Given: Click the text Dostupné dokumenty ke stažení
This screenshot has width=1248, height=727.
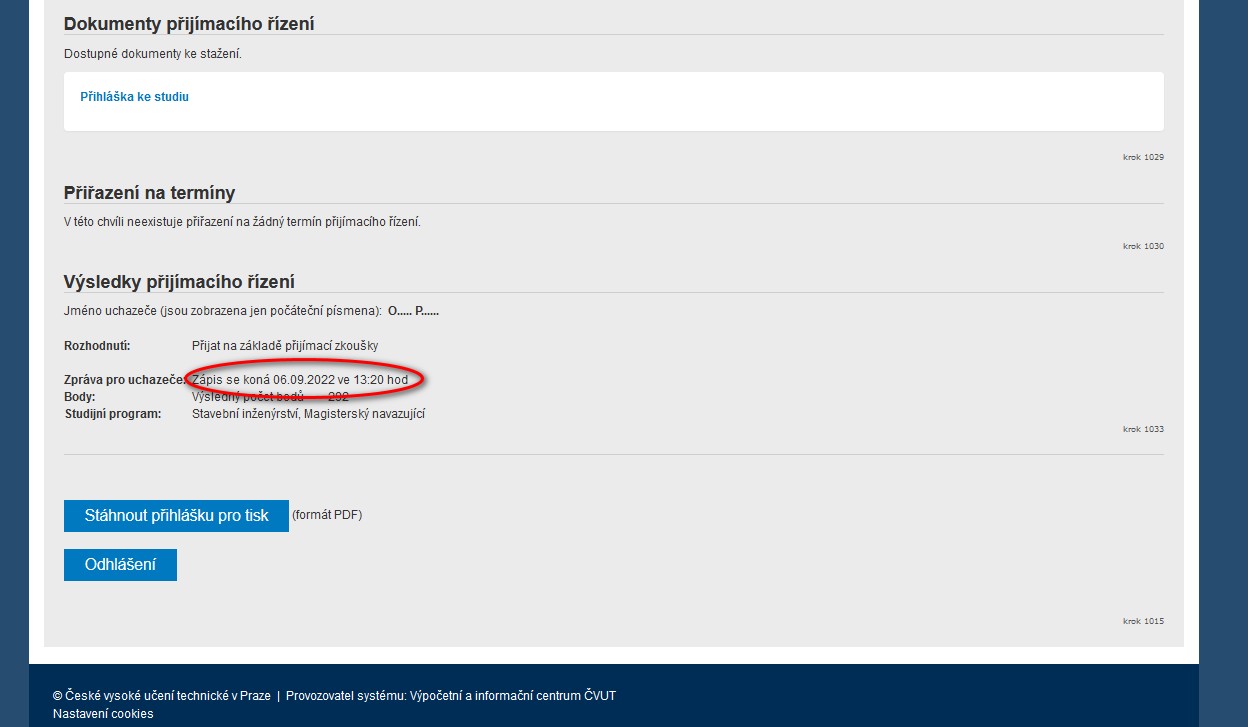Looking at the screenshot, I should point(153,54).
